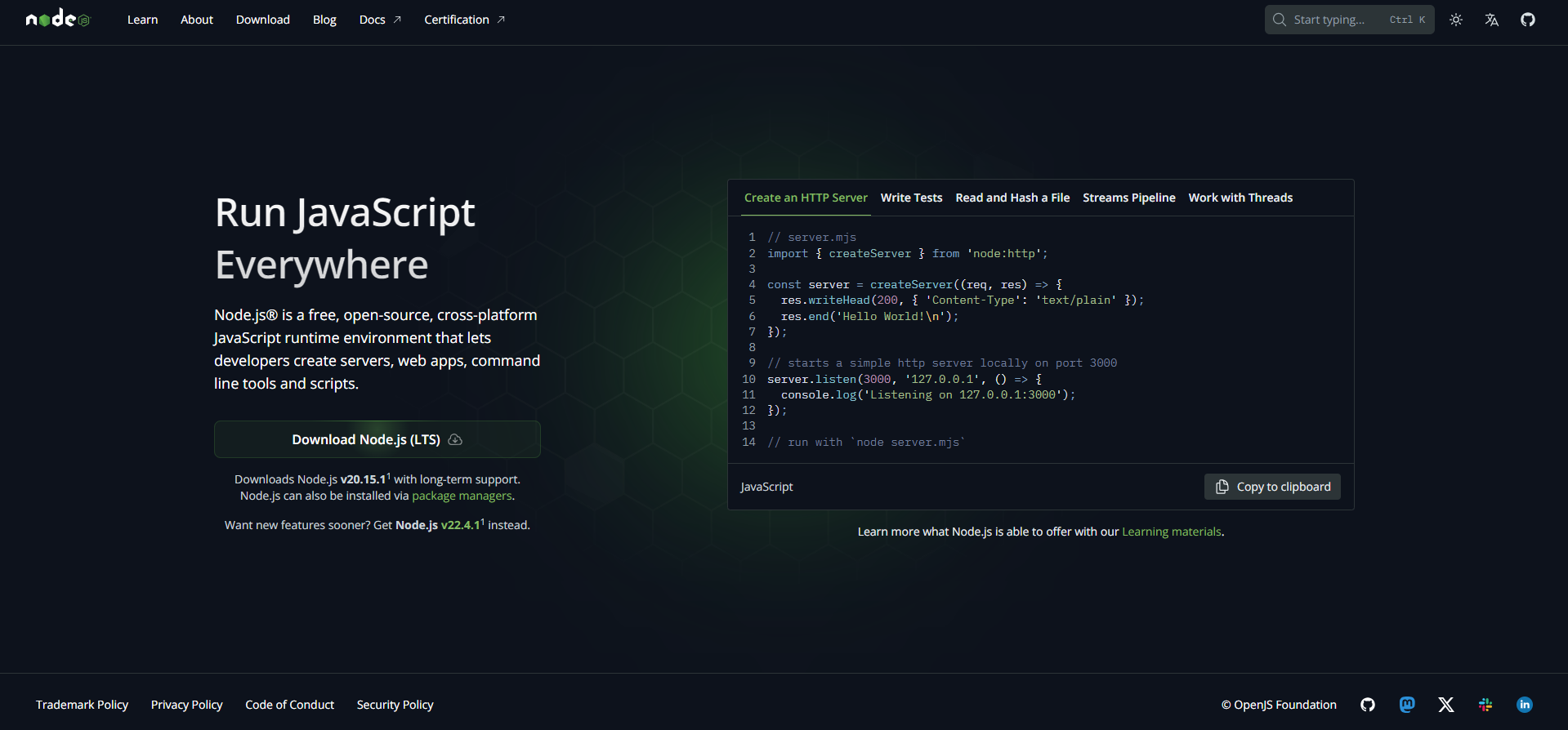This screenshot has height=730, width=1568.
Task: Open the LinkedIn icon in footer
Action: 1525,705
